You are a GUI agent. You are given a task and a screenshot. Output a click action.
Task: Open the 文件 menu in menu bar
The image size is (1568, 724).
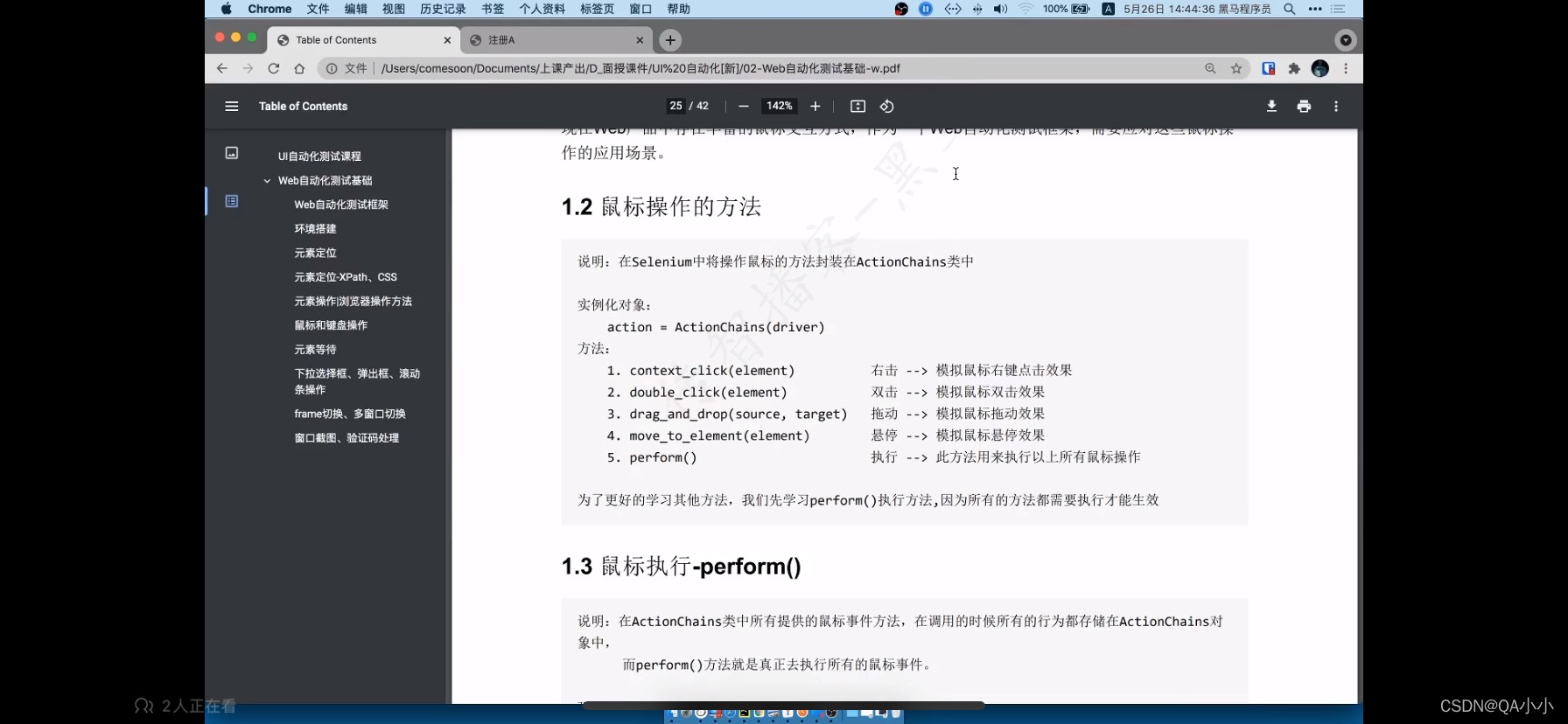tap(318, 9)
